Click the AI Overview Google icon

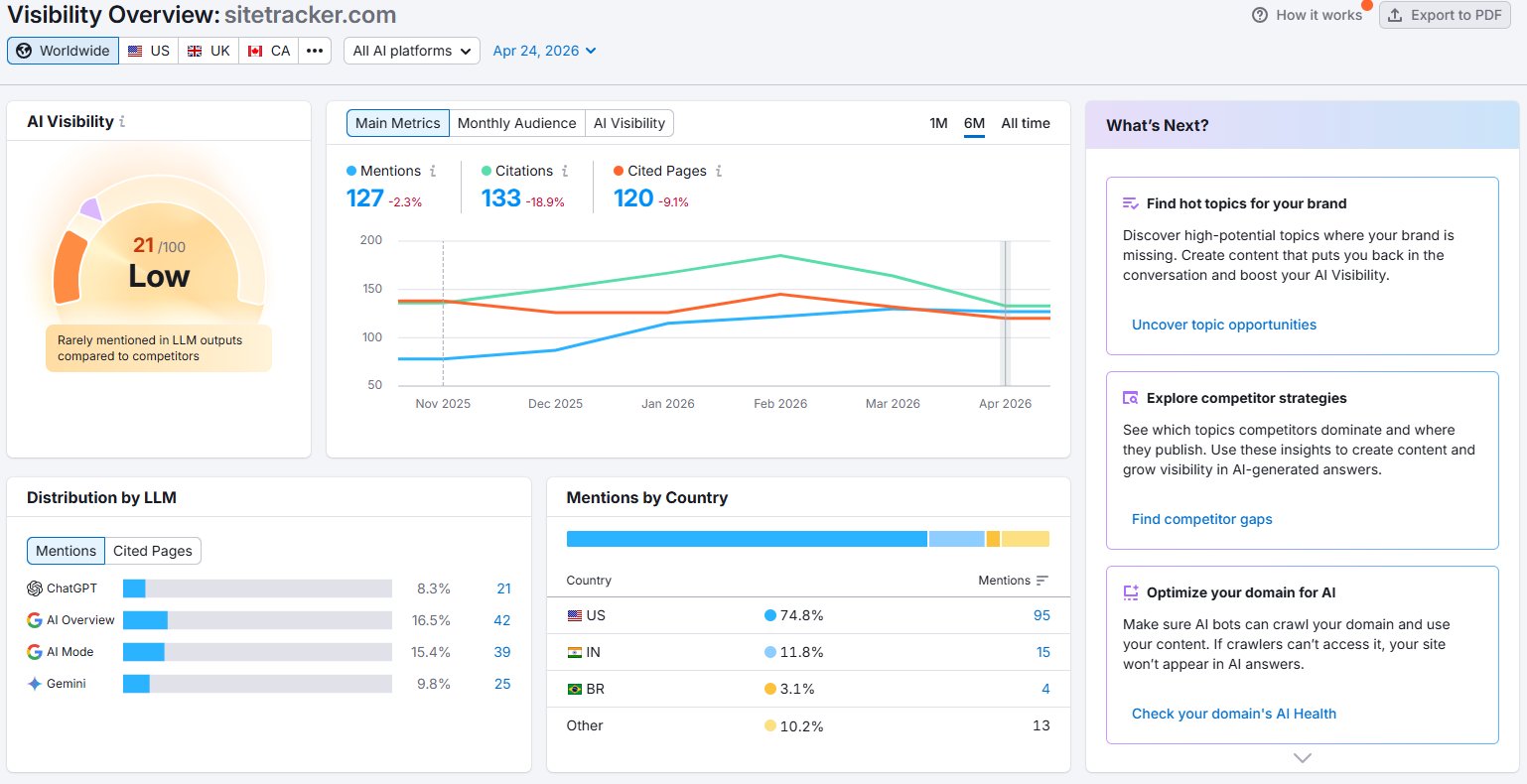35,620
